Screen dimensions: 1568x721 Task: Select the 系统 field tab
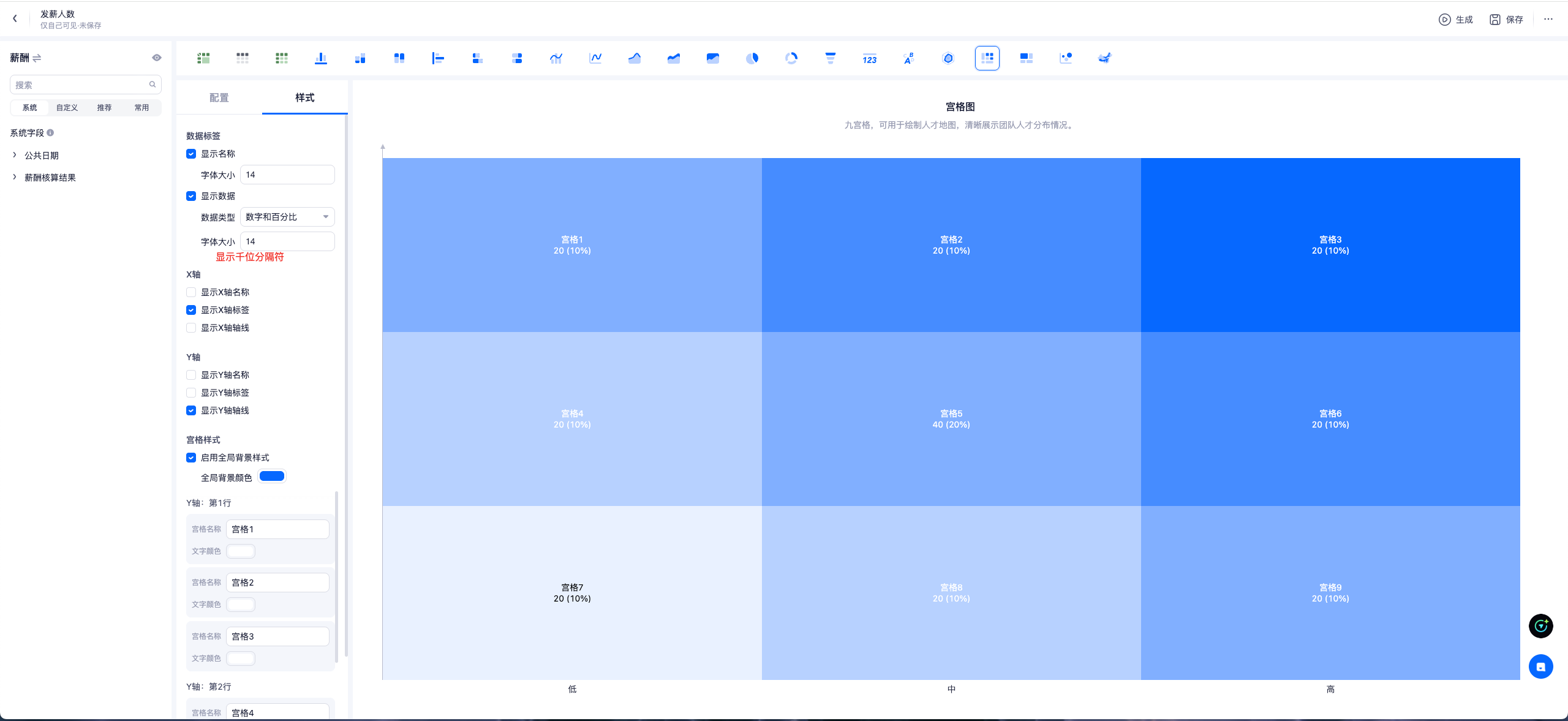click(30, 107)
